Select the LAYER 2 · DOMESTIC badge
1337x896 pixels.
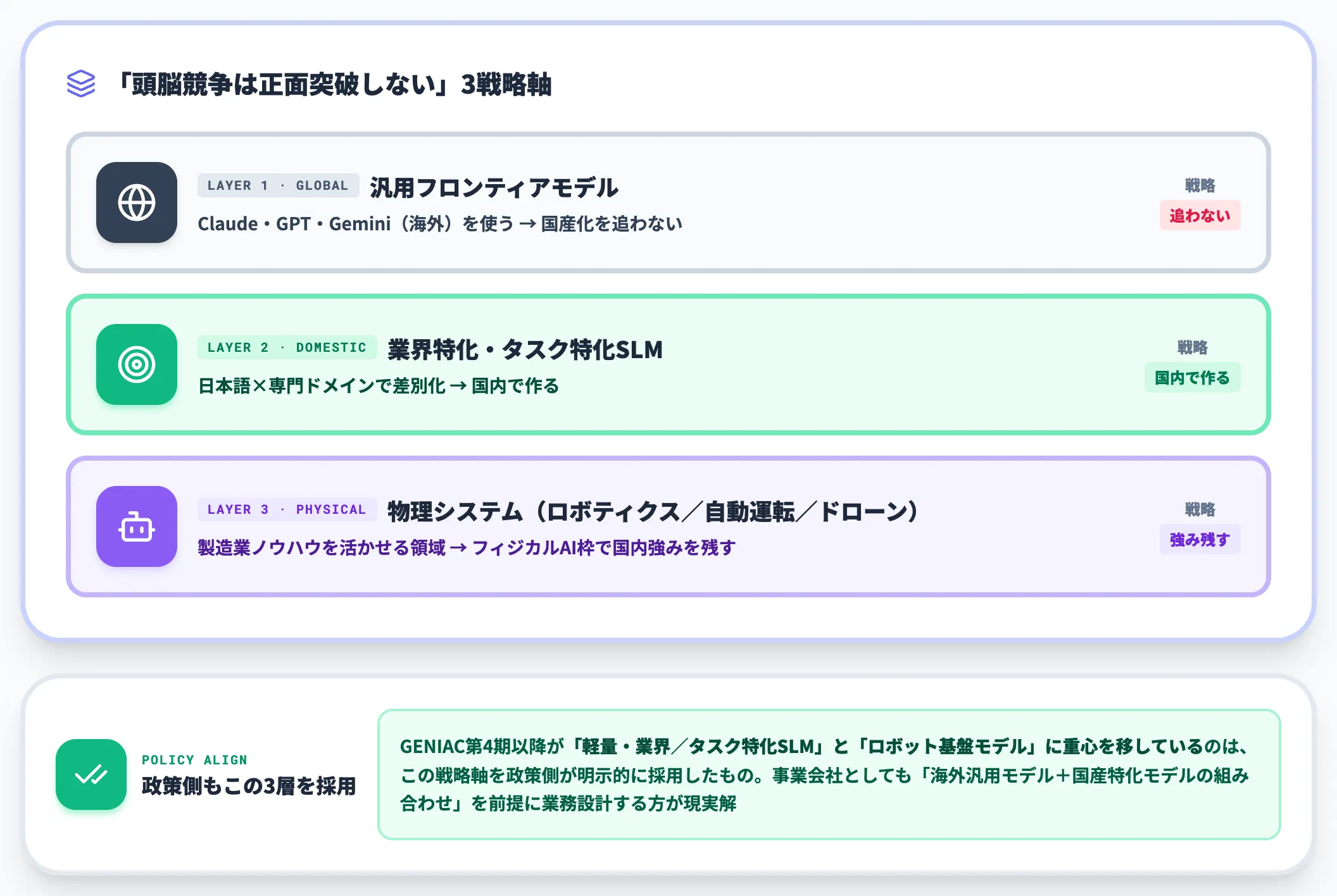(x=287, y=347)
